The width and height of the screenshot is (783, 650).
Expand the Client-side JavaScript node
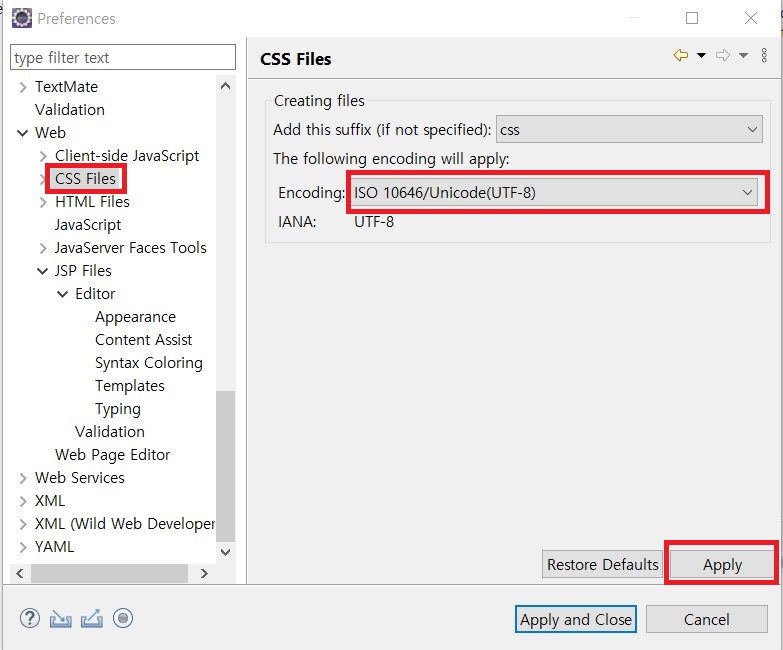point(43,156)
